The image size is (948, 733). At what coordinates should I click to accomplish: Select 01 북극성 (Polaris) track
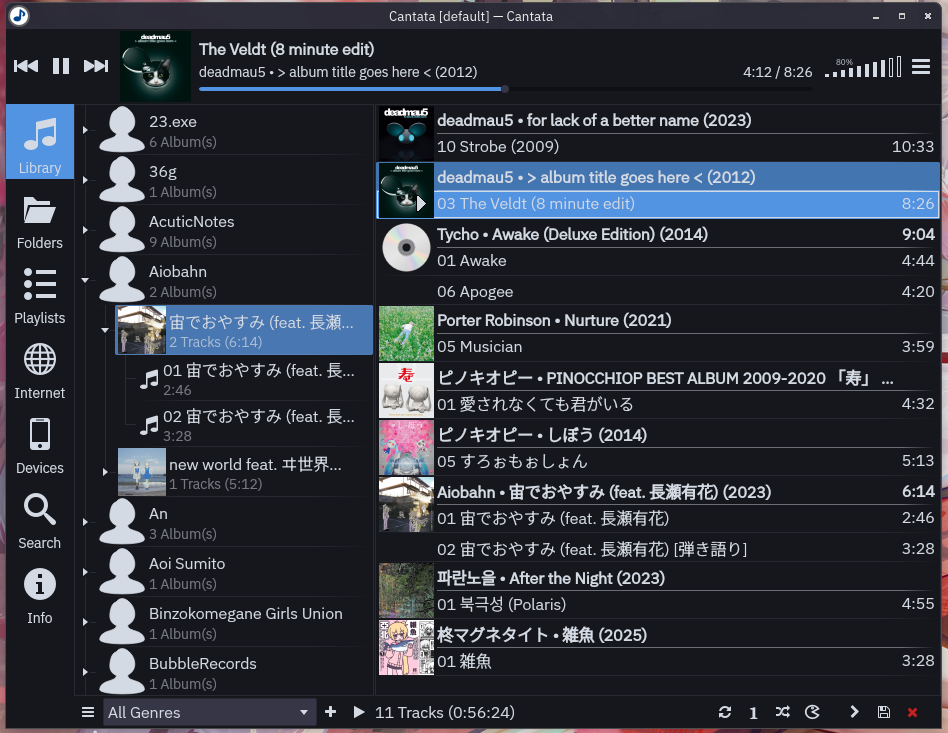point(686,604)
